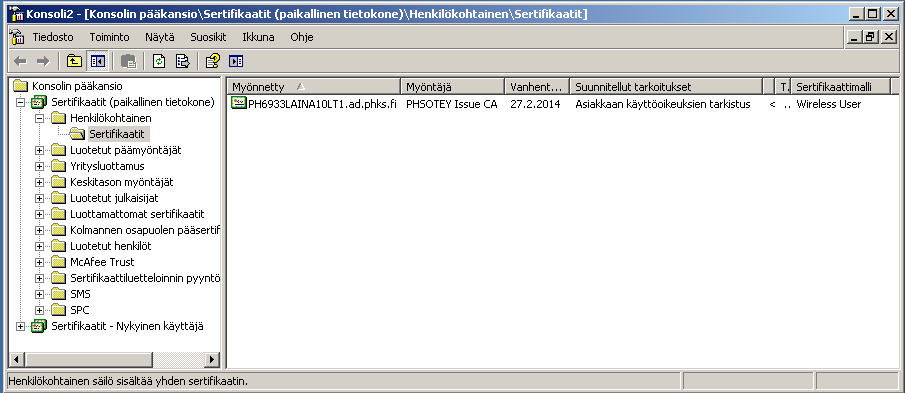Image resolution: width=905 pixels, height=393 pixels.
Task: Open the Ikkuna menu
Action: point(258,38)
